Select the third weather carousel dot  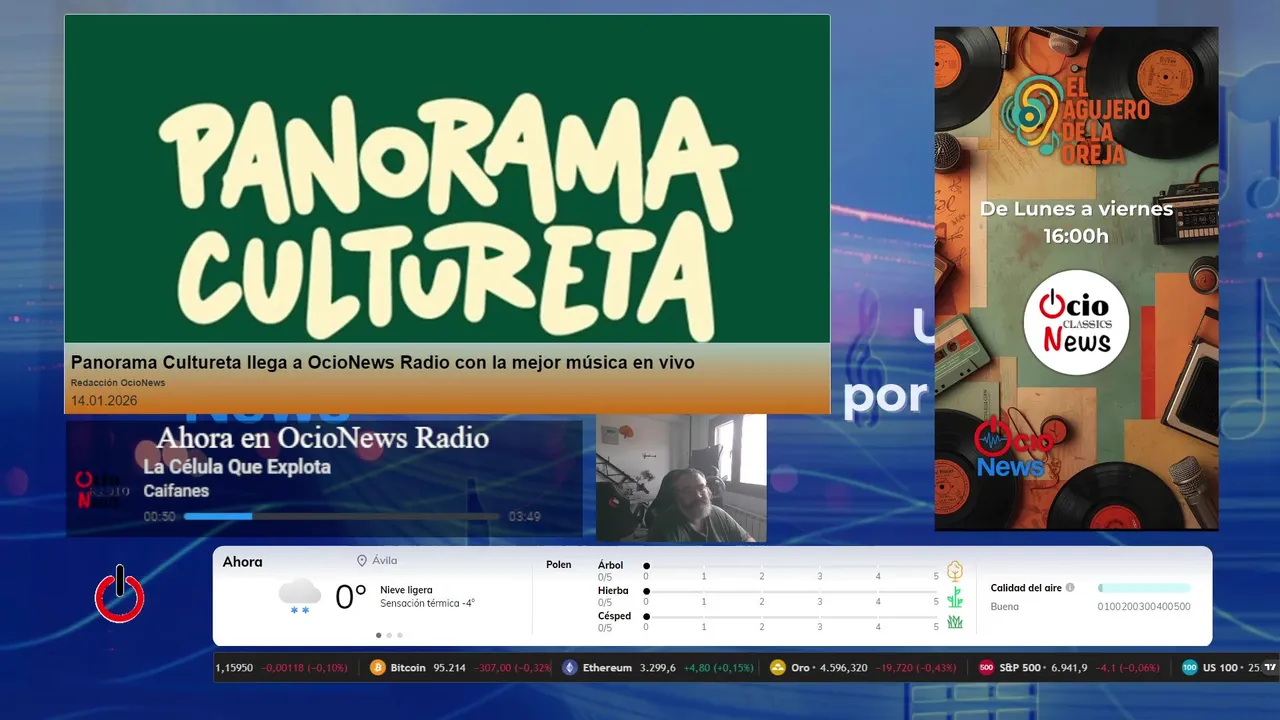[400, 635]
